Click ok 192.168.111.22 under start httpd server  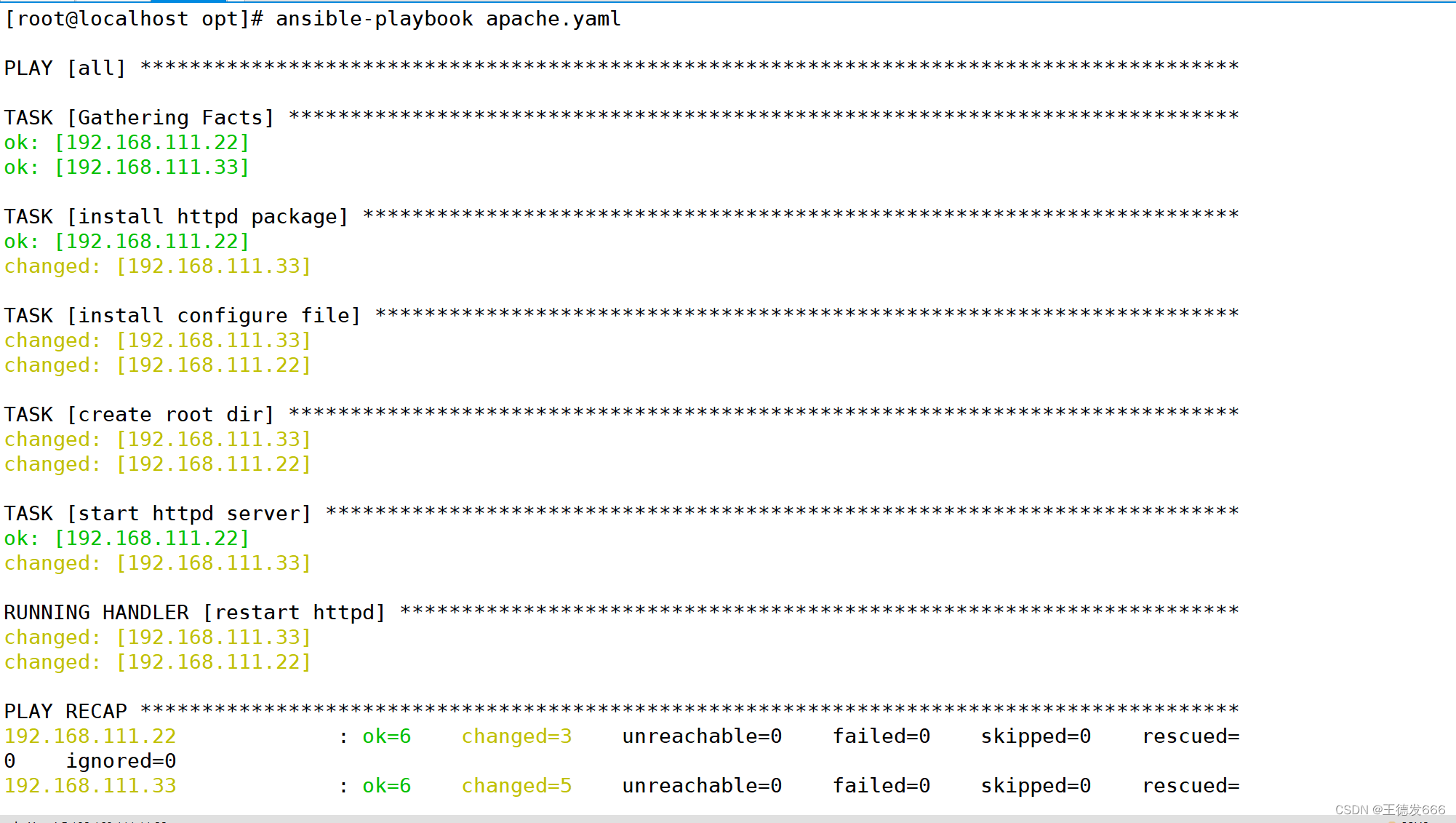coord(127,538)
